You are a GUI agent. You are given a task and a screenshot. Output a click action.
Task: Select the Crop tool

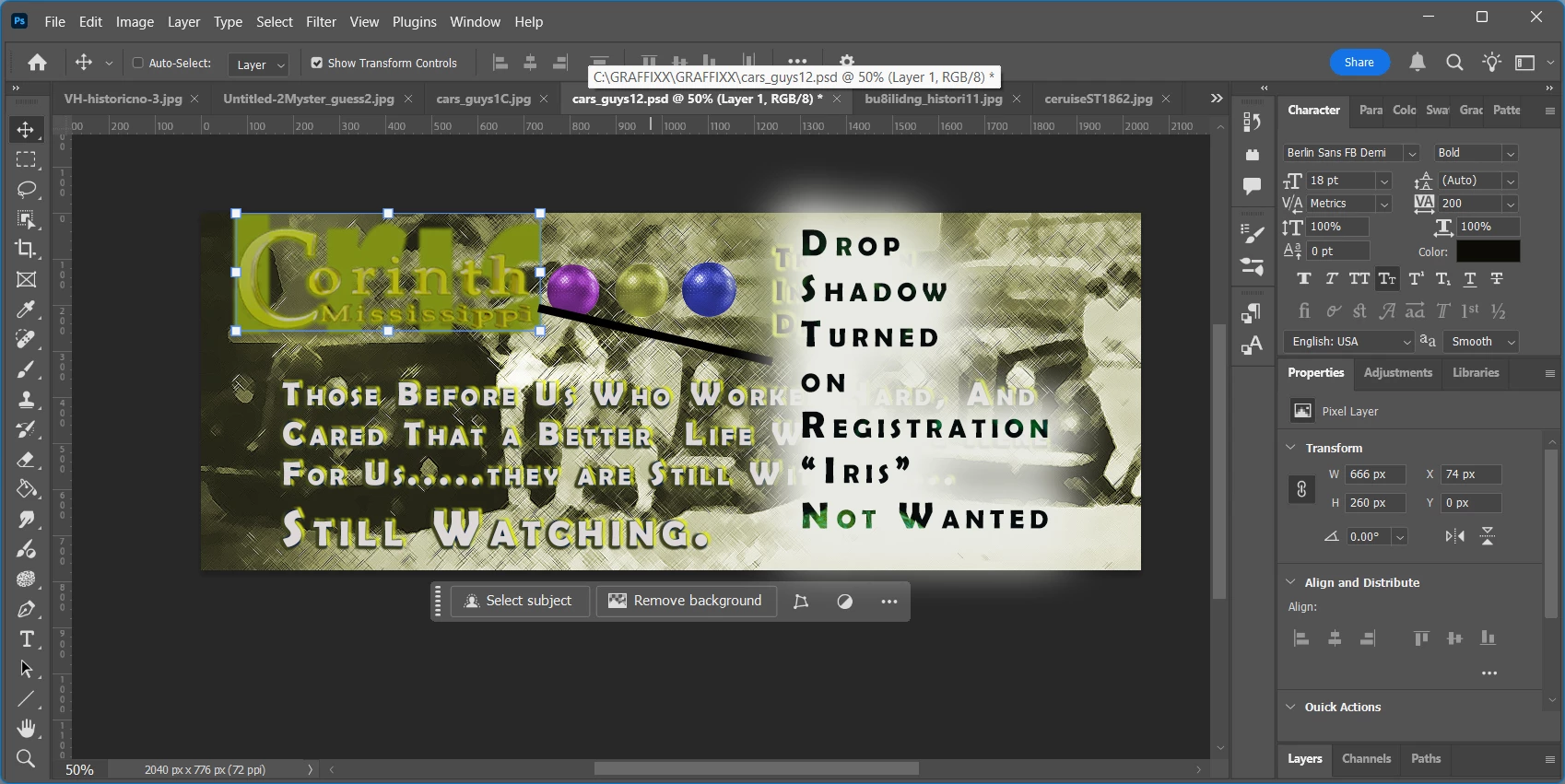(26, 250)
